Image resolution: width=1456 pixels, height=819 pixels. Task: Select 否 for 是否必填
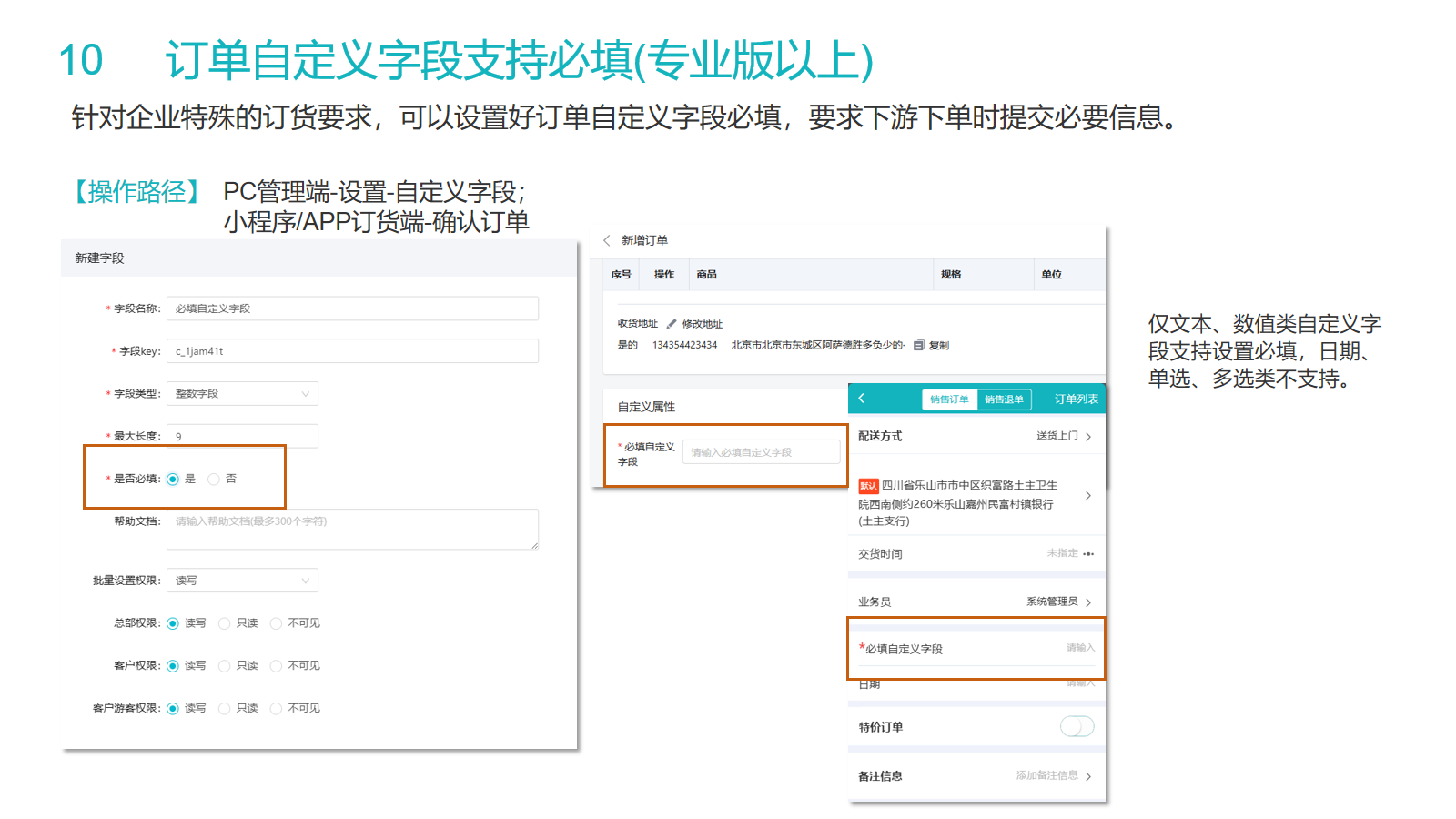click(214, 480)
